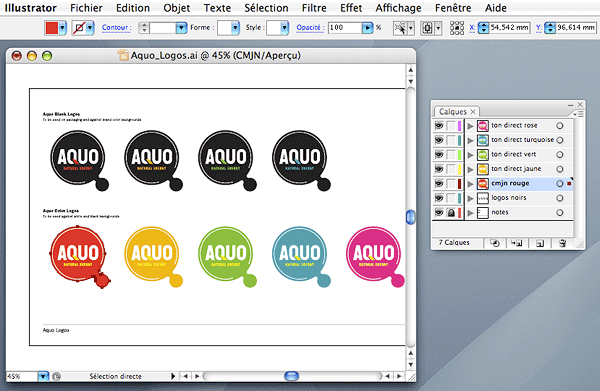600x391 pixels.
Task: Open the zoom level 45% dropdown
Action: (43, 376)
